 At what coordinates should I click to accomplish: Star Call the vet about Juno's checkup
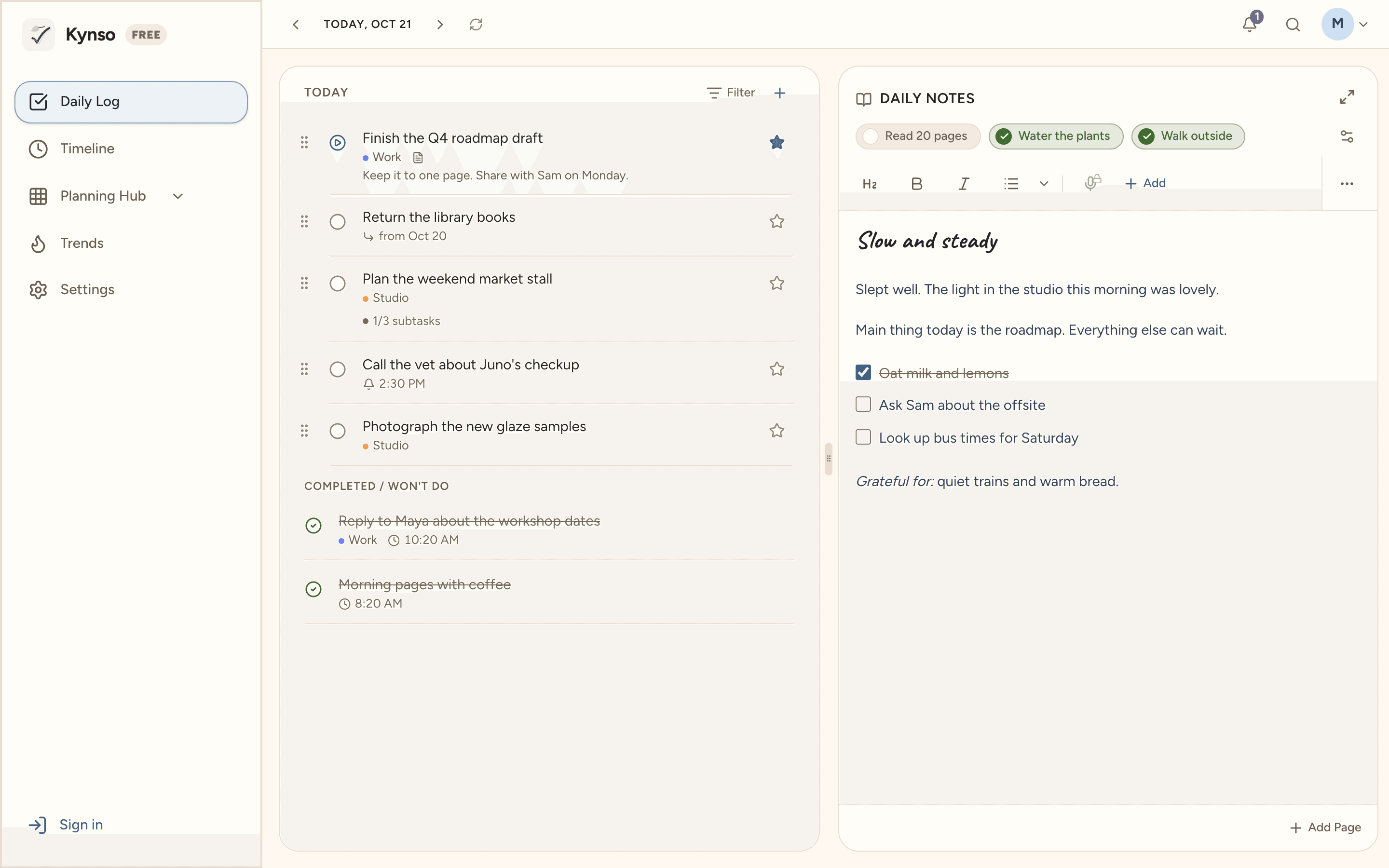click(776, 369)
